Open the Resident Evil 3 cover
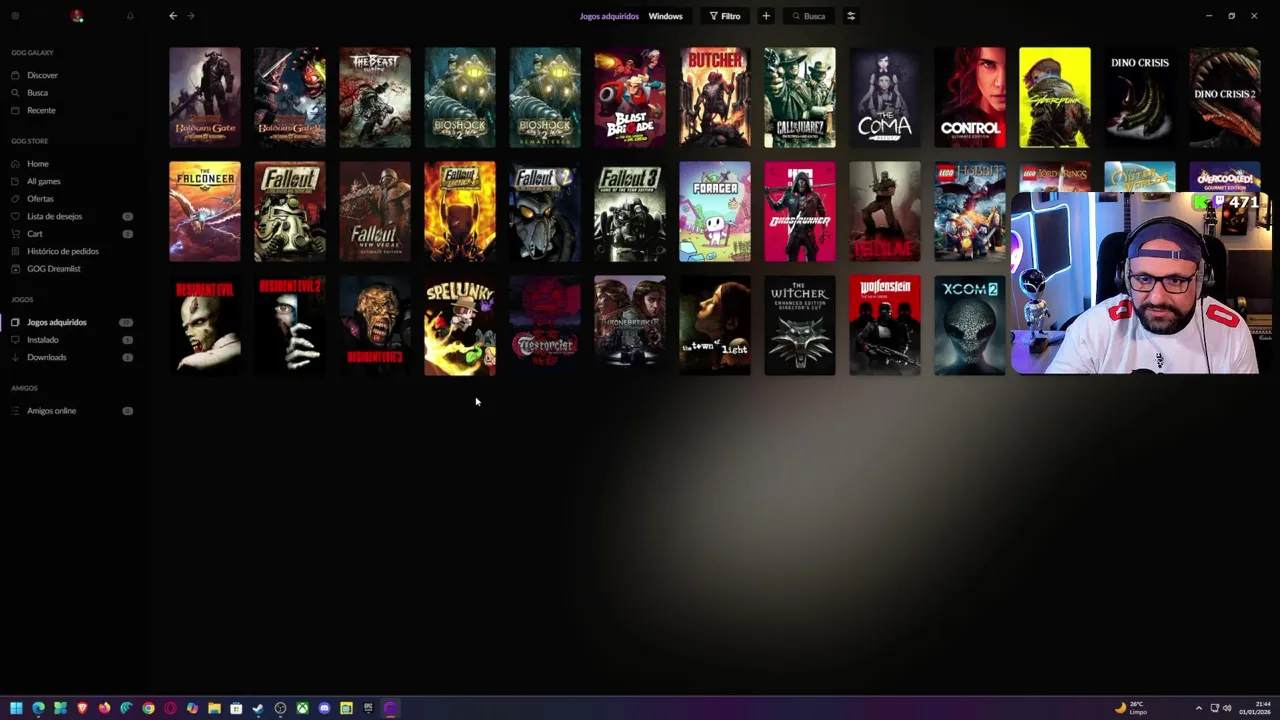This screenshot has width=1280, height=720. tap(375, 326)
